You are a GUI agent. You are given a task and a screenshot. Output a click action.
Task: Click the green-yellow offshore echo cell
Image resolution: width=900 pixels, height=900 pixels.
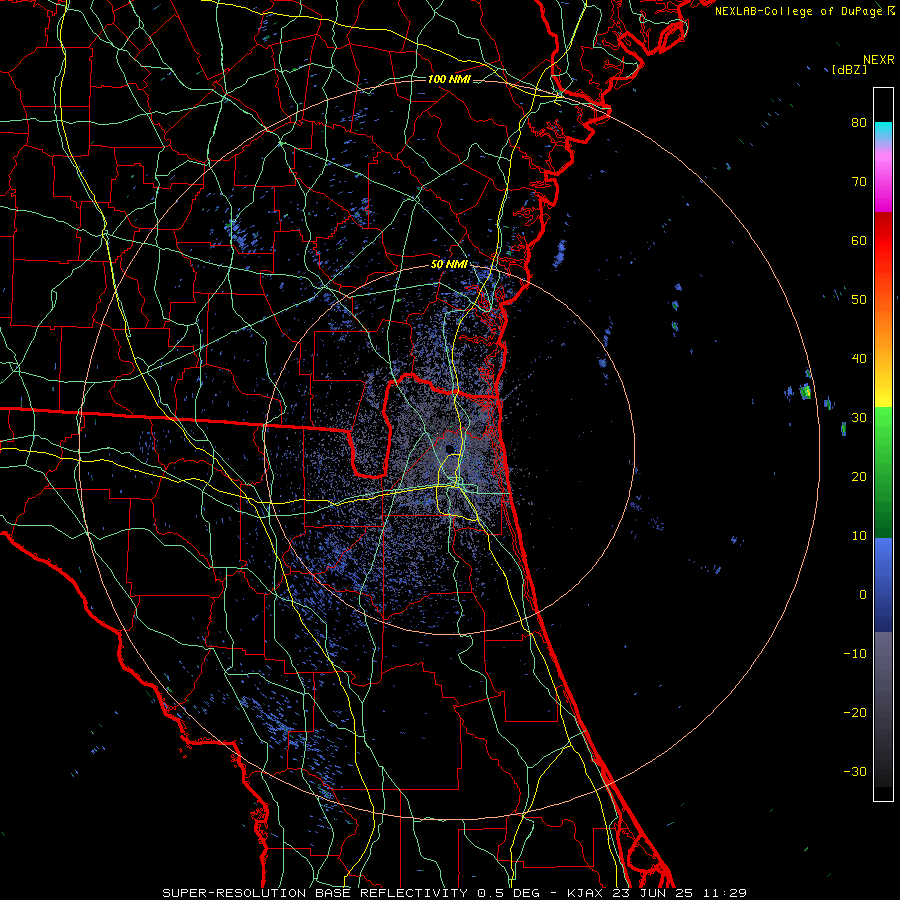pyautogui.click(x=806, y=392)
